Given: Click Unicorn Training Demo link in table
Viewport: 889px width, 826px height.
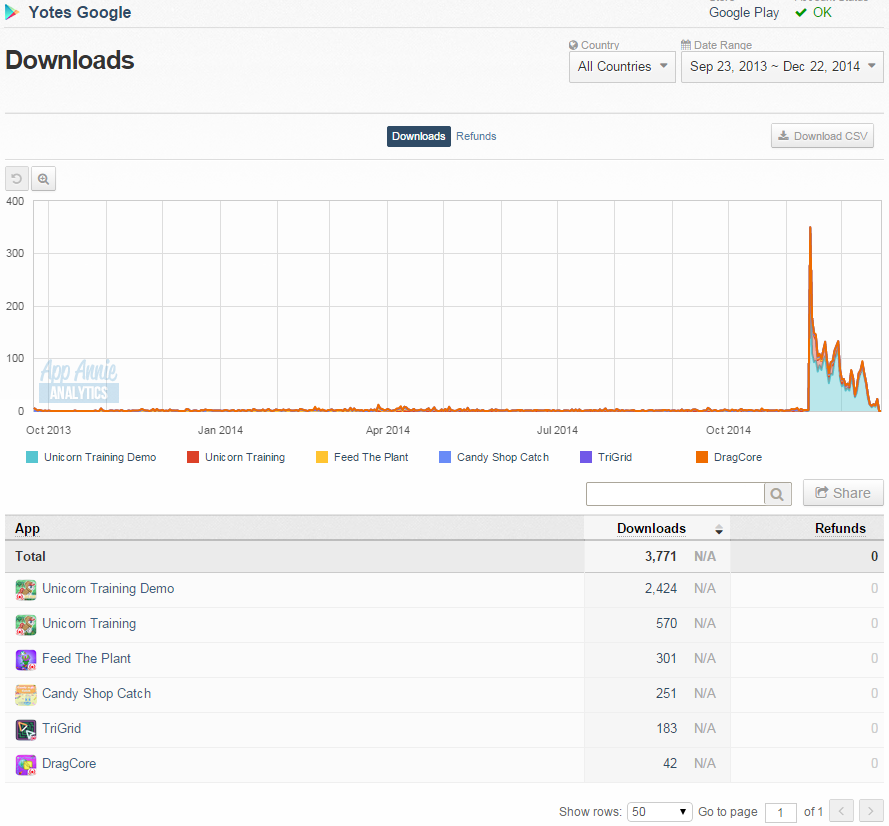Looking at the screenshot, I should (x=108, y=588).
